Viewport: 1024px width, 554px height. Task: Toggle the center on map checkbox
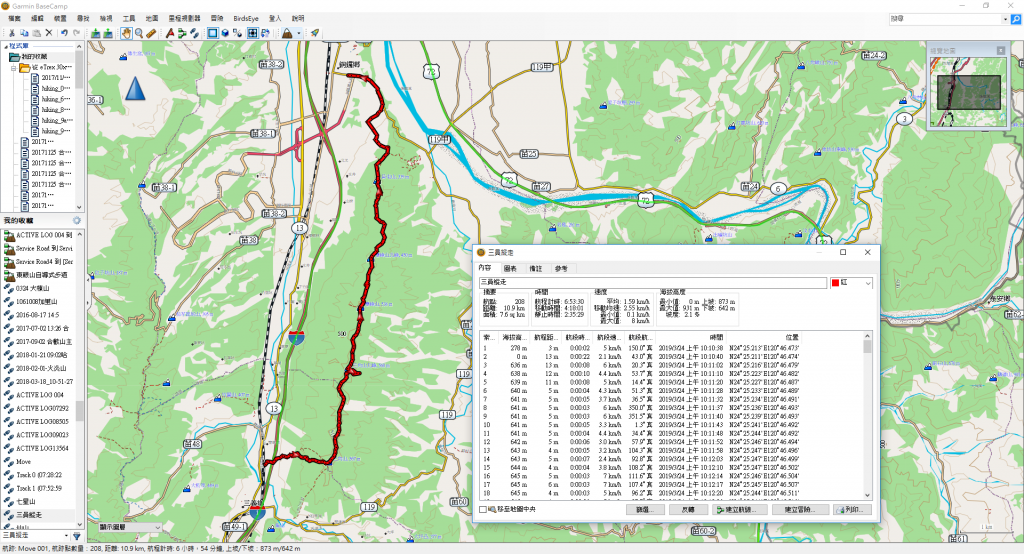484,510
